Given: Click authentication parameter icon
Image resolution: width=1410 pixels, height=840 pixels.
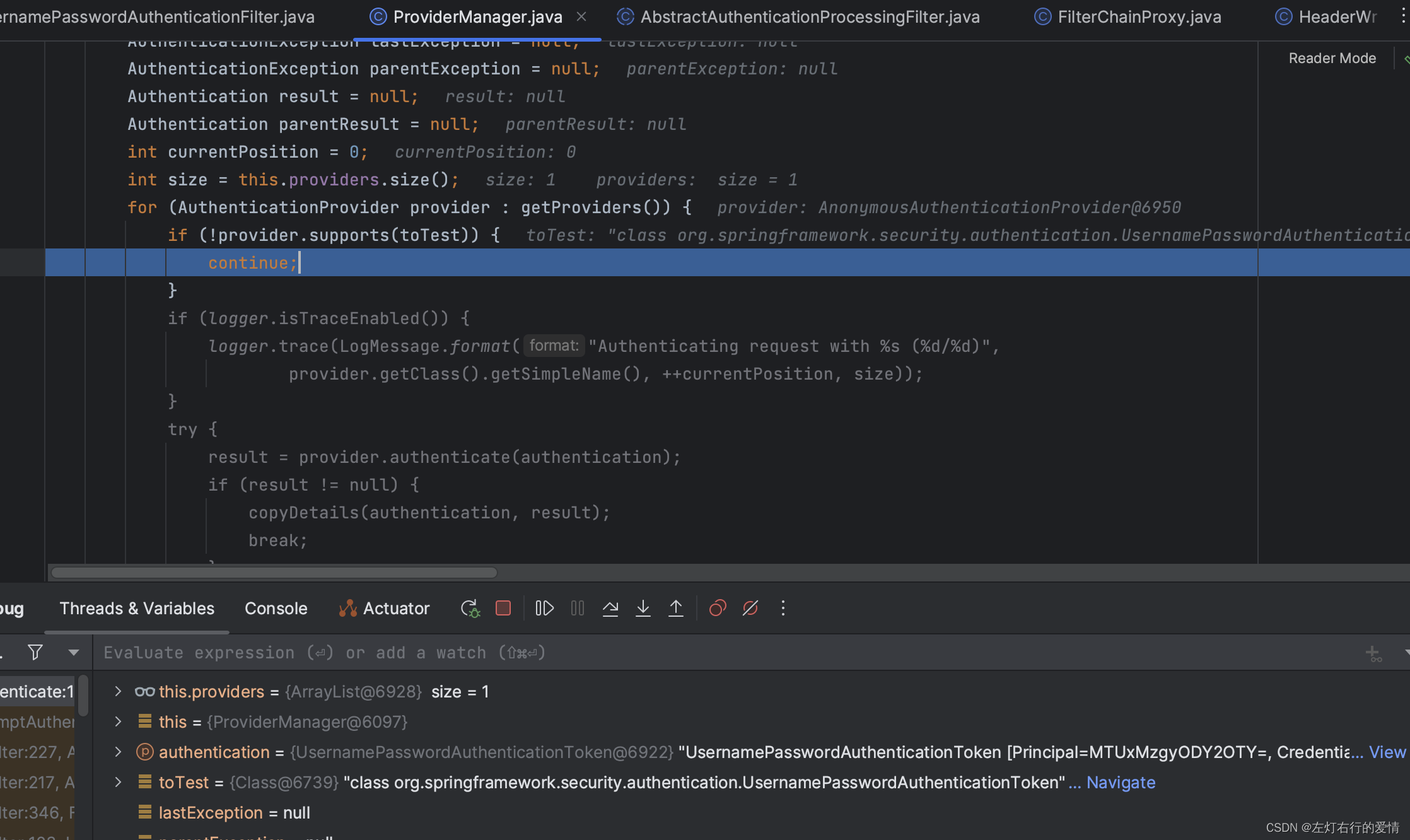Looking at the screenshot, I should click(x=145, y=752).
